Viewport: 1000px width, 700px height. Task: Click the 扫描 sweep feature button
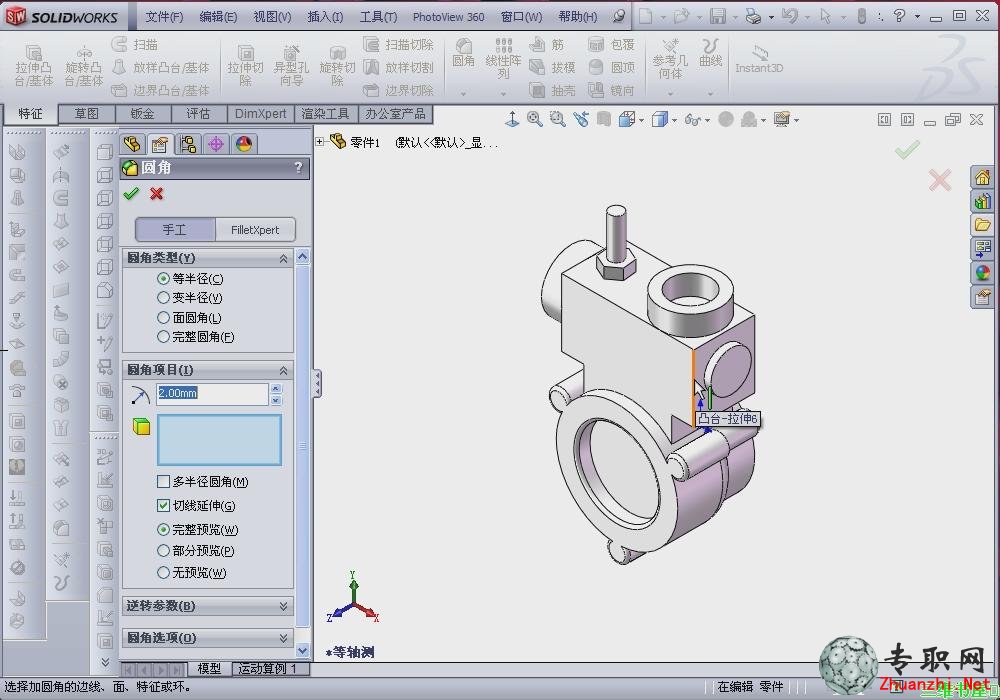pos(135,45)
